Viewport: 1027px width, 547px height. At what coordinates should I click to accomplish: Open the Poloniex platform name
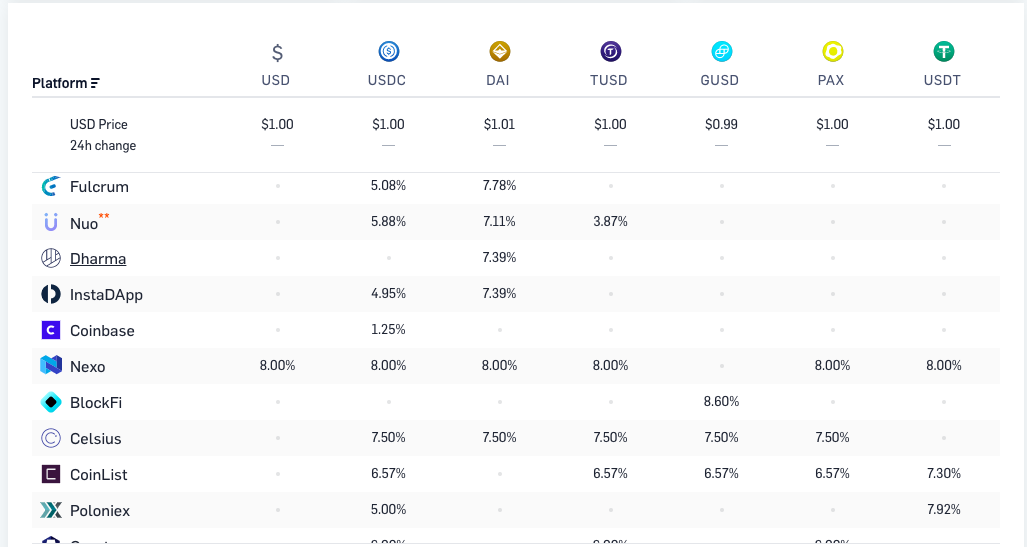[100, 511]
